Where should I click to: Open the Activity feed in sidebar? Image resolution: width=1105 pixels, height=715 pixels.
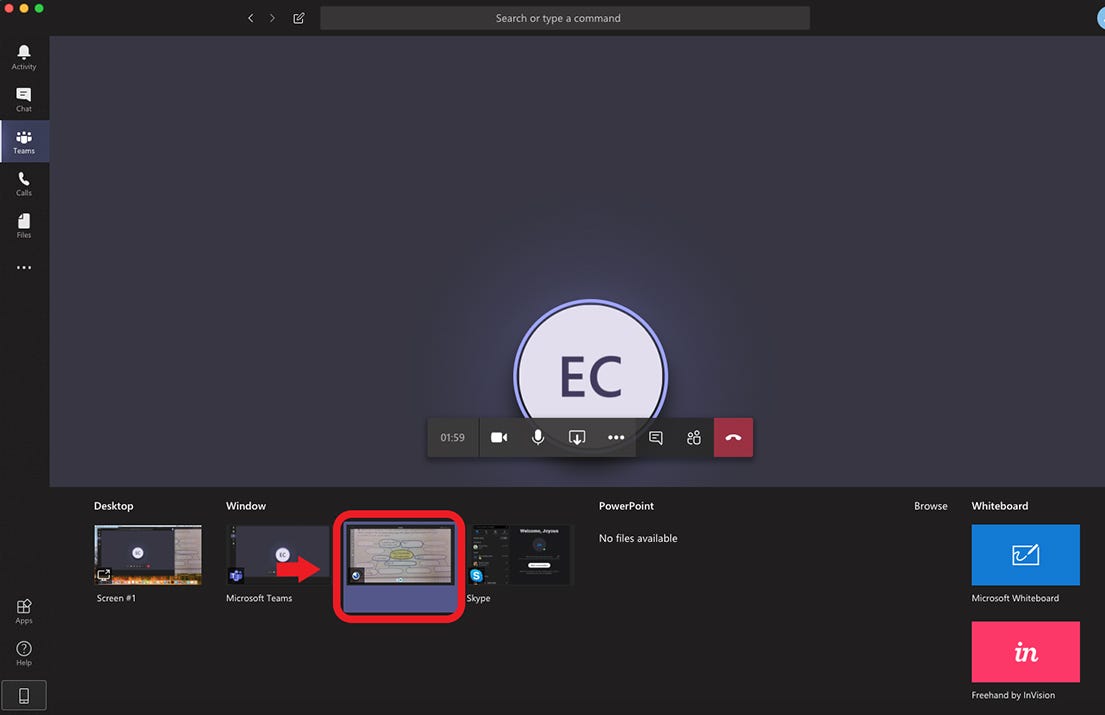(23, 55)
